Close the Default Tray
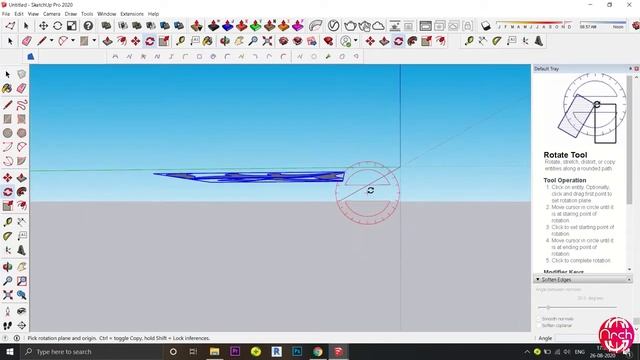 [636, 69]
